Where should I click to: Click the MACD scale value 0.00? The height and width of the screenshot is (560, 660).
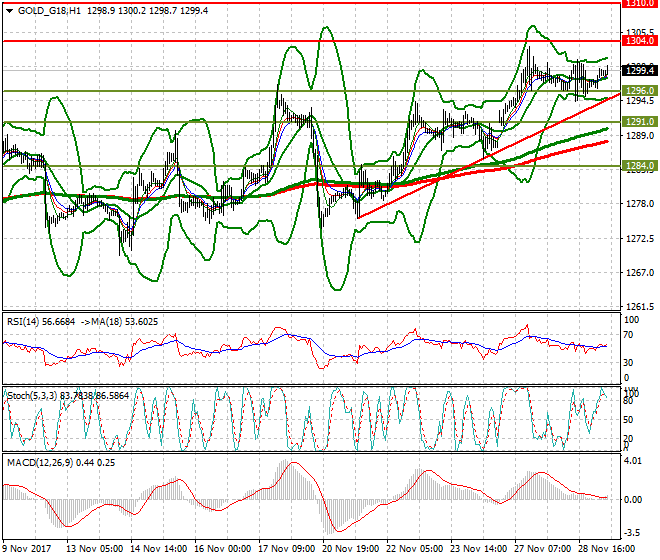633,500
